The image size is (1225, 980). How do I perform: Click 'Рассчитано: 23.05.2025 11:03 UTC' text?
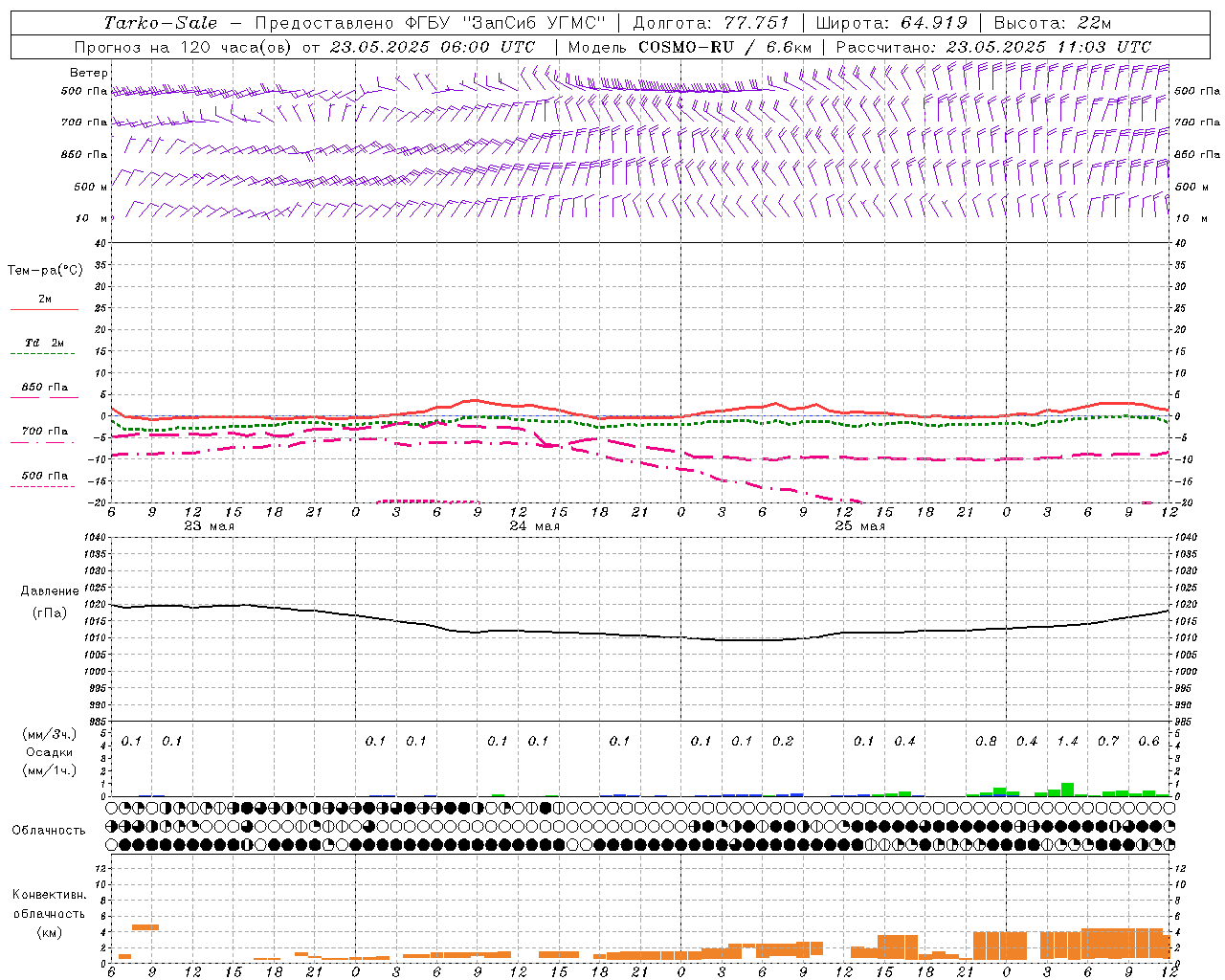point(993,47)
